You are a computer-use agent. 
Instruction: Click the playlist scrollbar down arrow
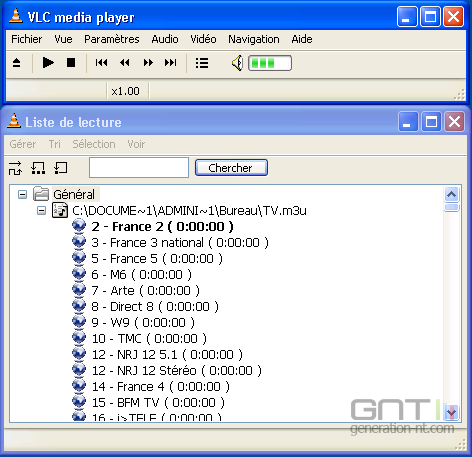[x=452, y=413]
